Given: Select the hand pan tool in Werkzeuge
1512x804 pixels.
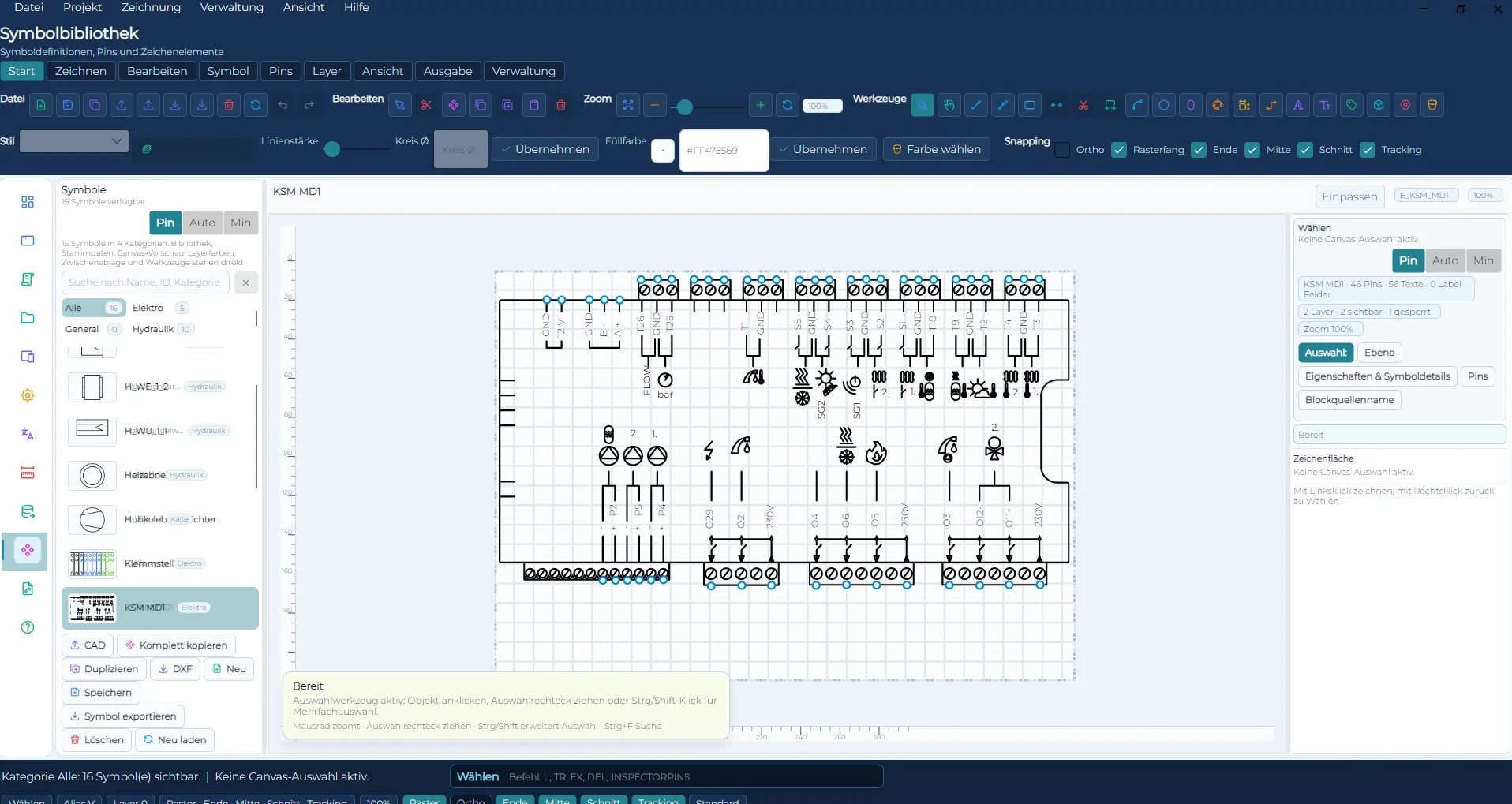Looking at the screenshot, I should click(x=949, y=105).
